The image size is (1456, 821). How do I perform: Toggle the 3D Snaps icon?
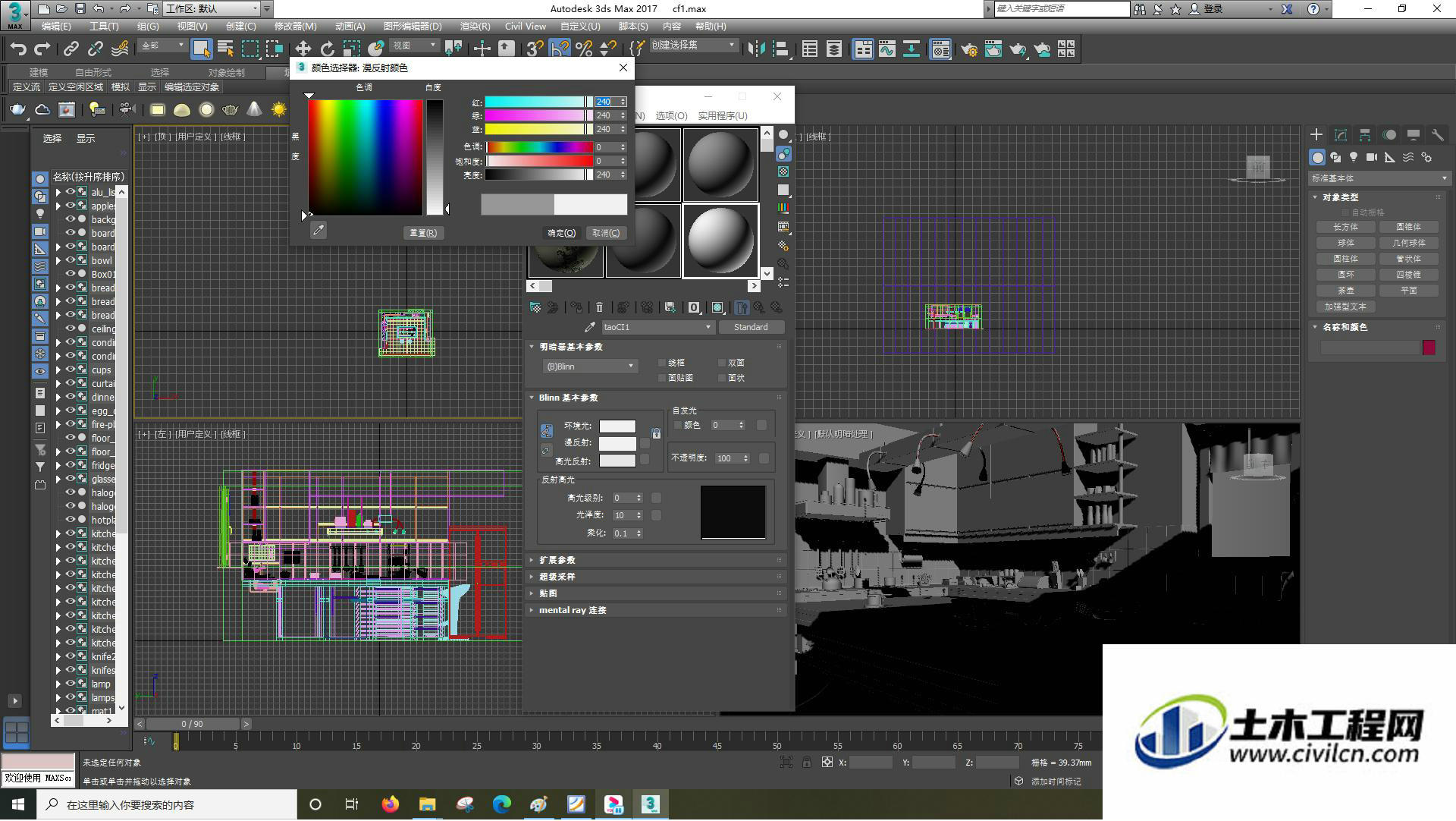(x=535, y=49)
